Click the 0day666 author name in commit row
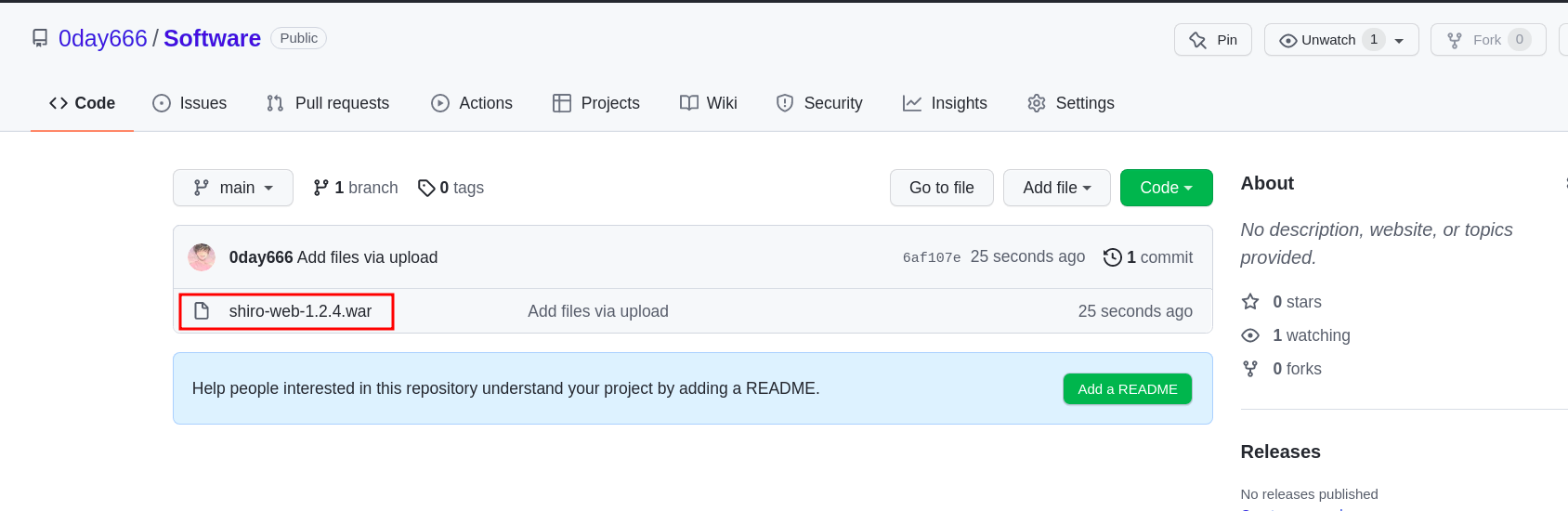 tap(261, 257)
